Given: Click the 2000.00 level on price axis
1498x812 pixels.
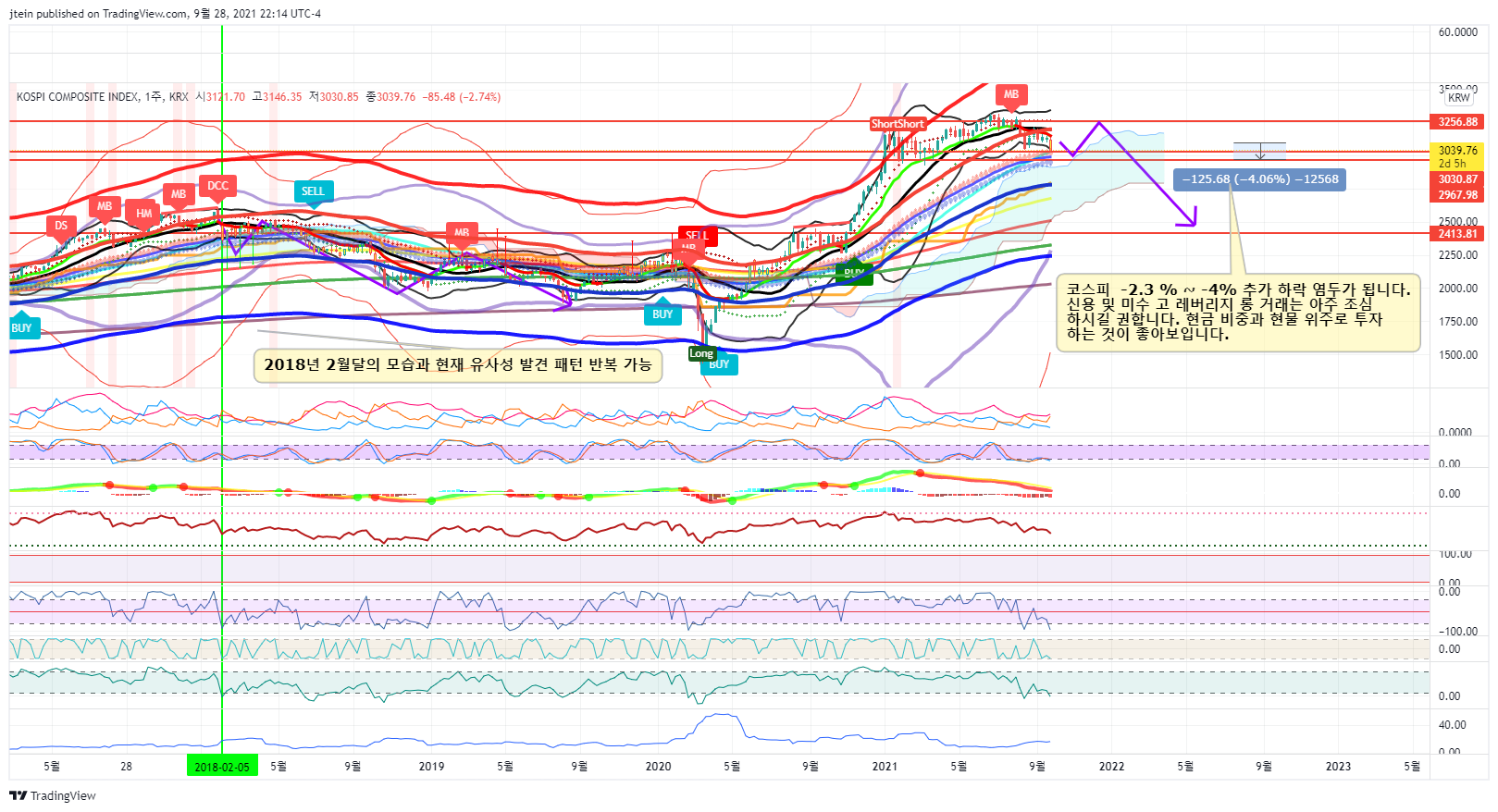Looking at the screenshot, I should pos(1458,289).
